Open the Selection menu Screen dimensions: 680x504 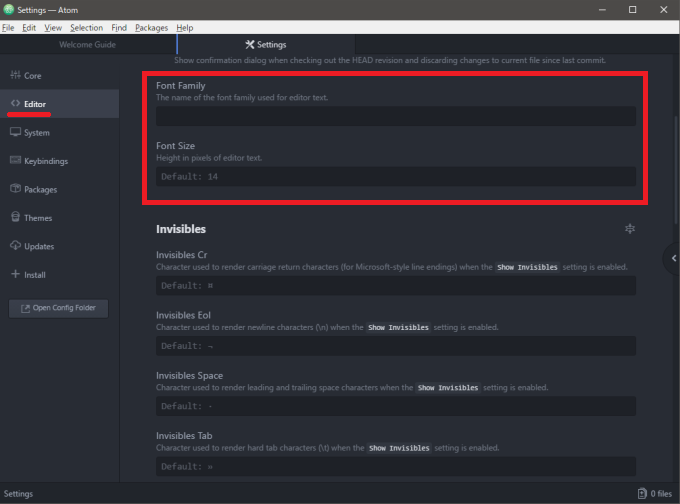point(86,28)
